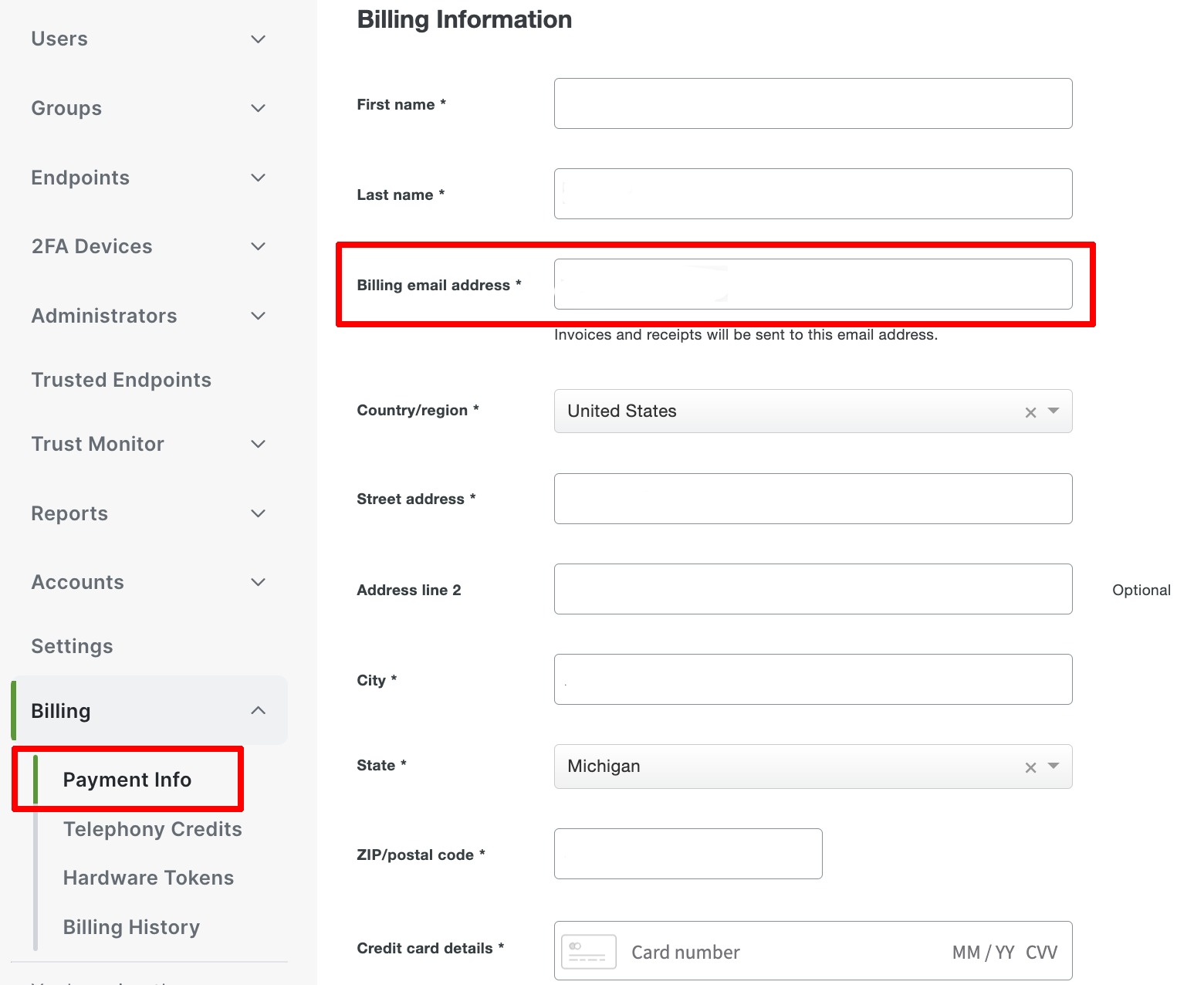Select Payment Info under Billing
The height and width of the screenshot is (985, 1204).
[x=127, y=780]
